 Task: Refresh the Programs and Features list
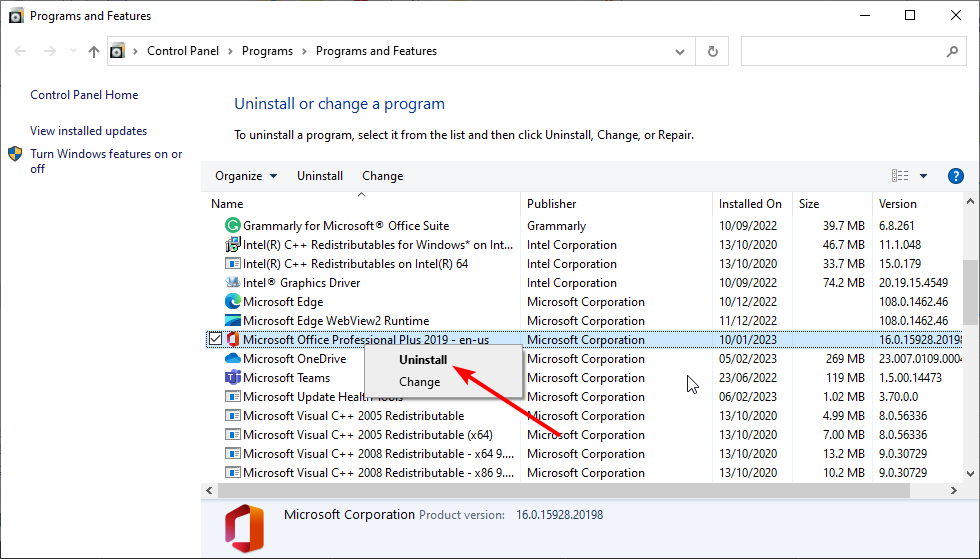pyautogui.click(x=712, y=51)
